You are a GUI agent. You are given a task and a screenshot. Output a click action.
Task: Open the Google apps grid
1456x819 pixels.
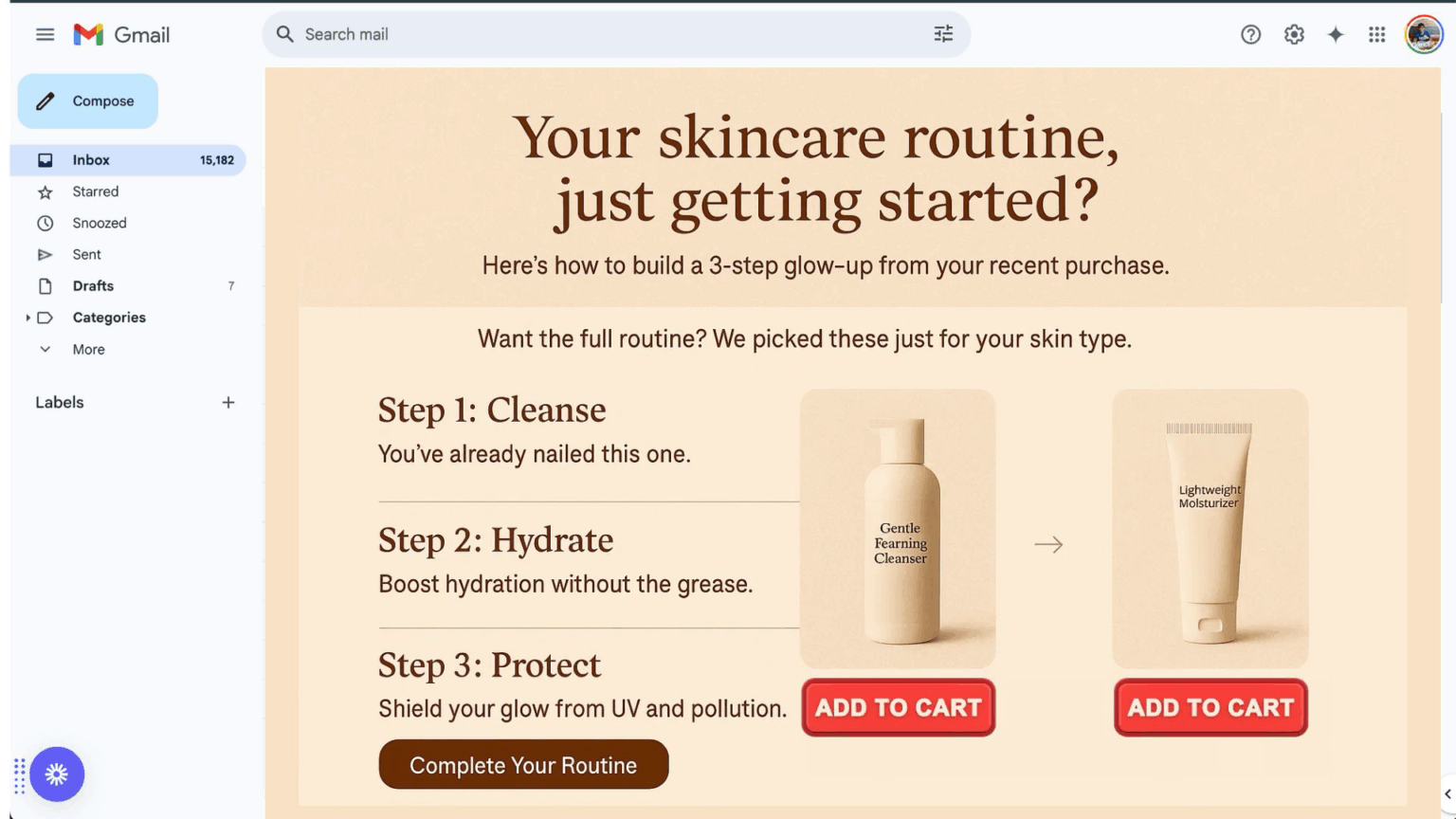(1377, 35)
